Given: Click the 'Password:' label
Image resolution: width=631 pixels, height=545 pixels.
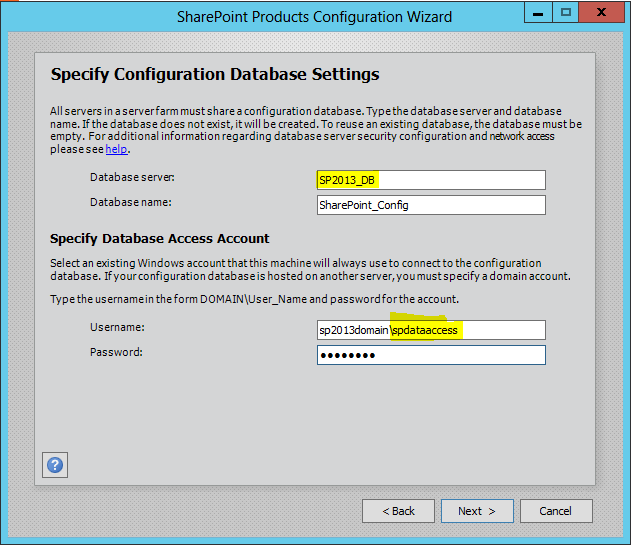Looking at the screenshot, I should pos(116,352).
